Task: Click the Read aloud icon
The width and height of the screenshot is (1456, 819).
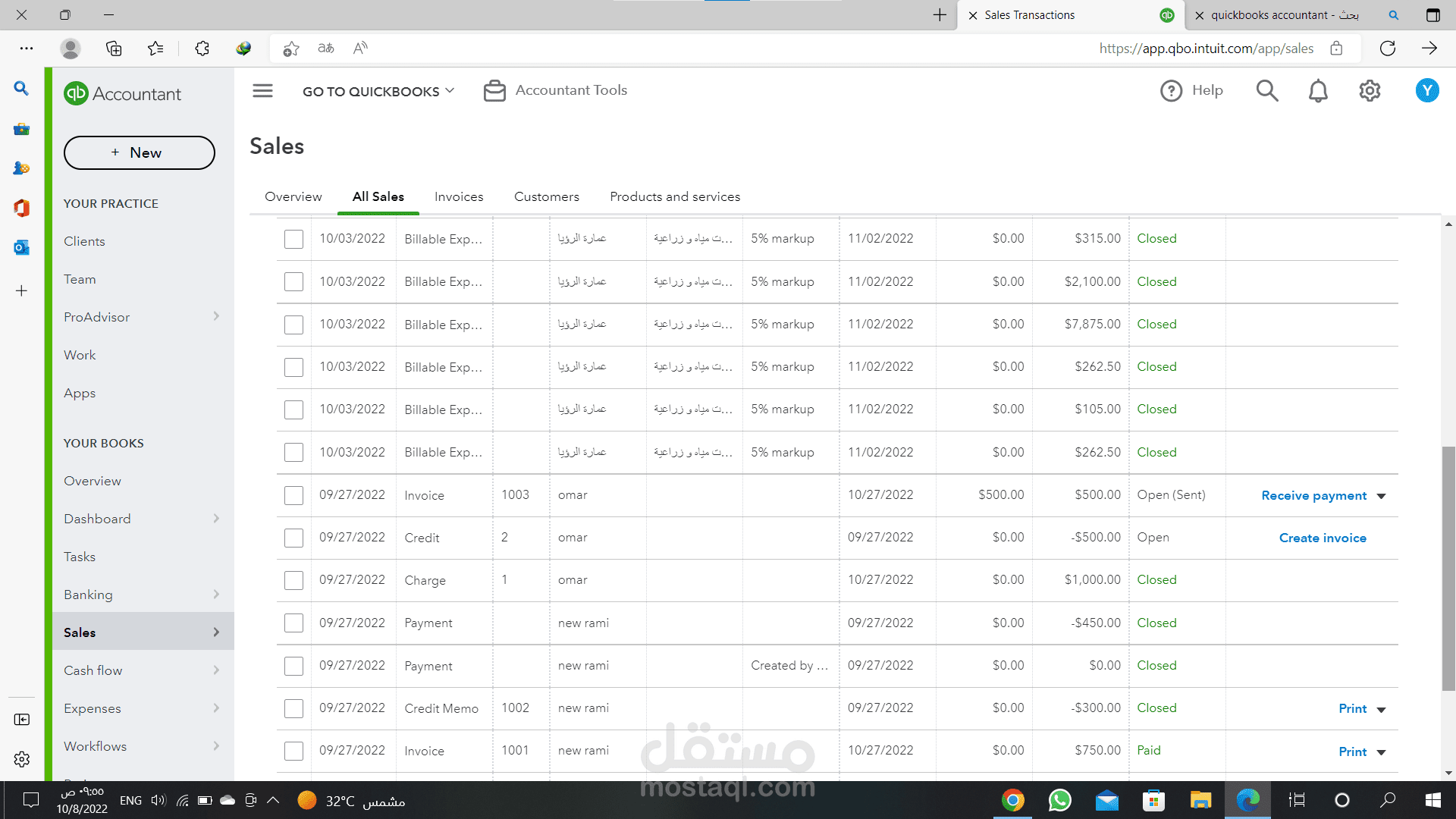Action: point(360,49)
